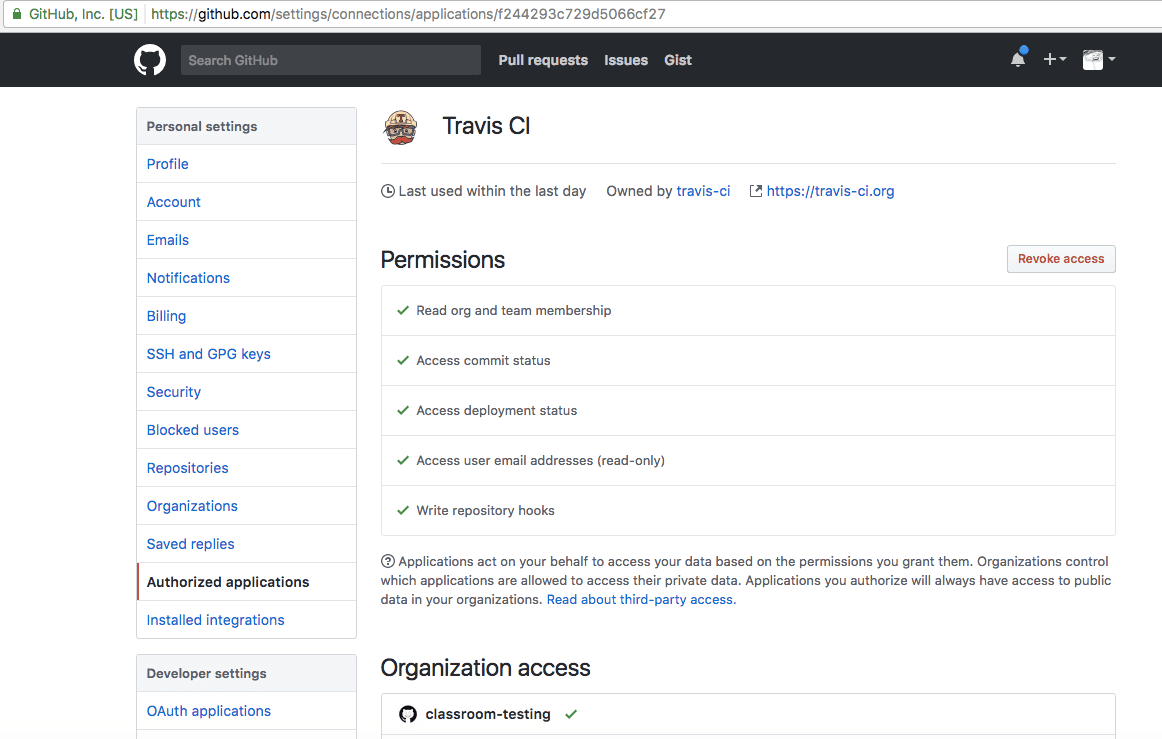Click the external link icon beside travis-ci.org
The height and width of the screenshot is (739, 1162).
pyautogui.click(x=756, y=191)
